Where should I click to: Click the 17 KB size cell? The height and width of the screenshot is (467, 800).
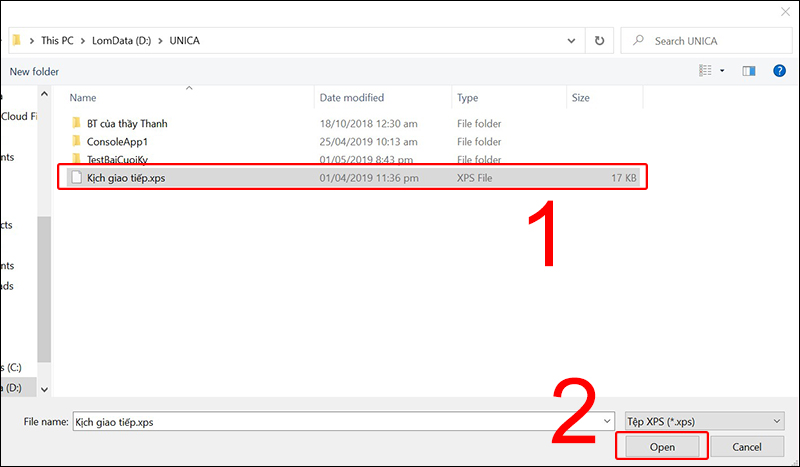[x=623, y=178]
